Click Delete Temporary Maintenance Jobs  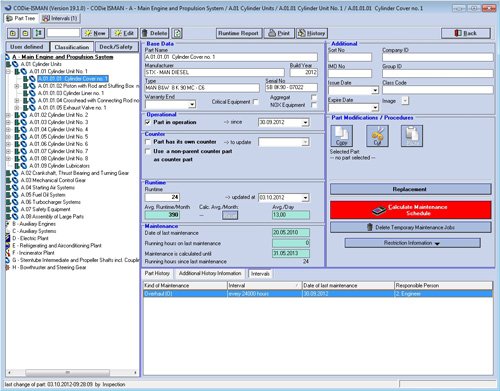click(410, 227)
